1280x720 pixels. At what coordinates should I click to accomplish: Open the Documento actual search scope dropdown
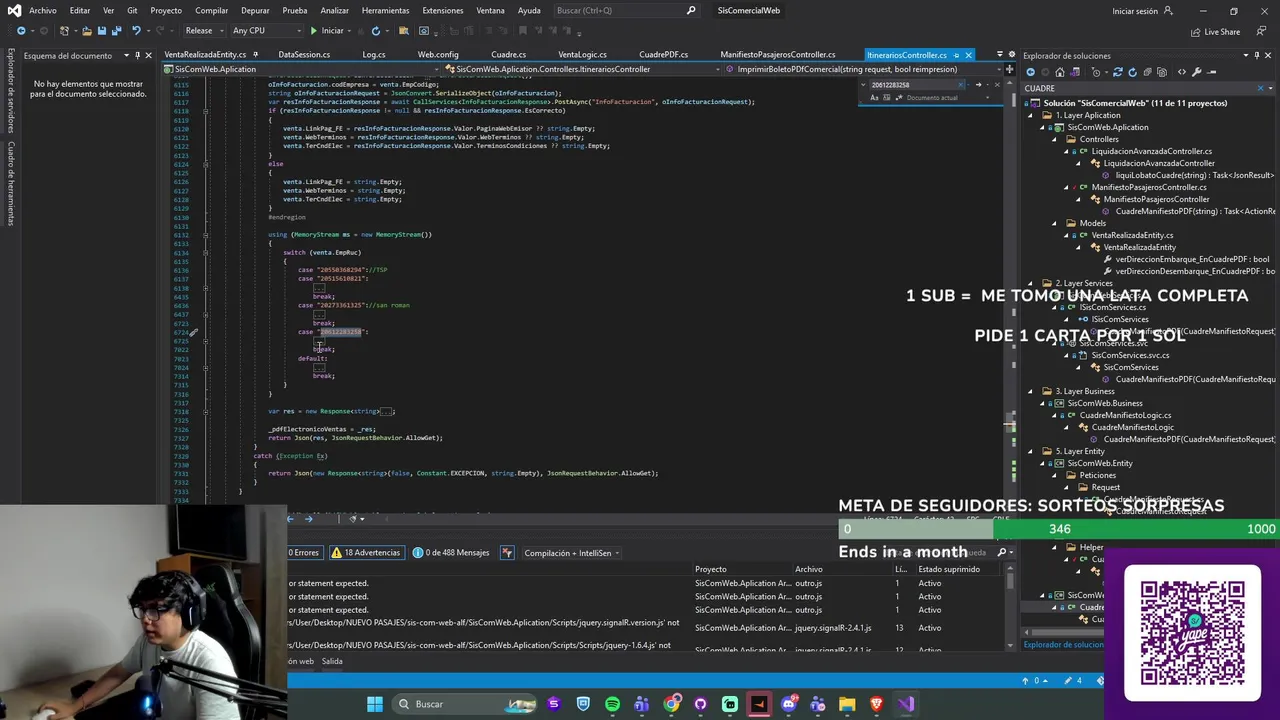[945, 98]
